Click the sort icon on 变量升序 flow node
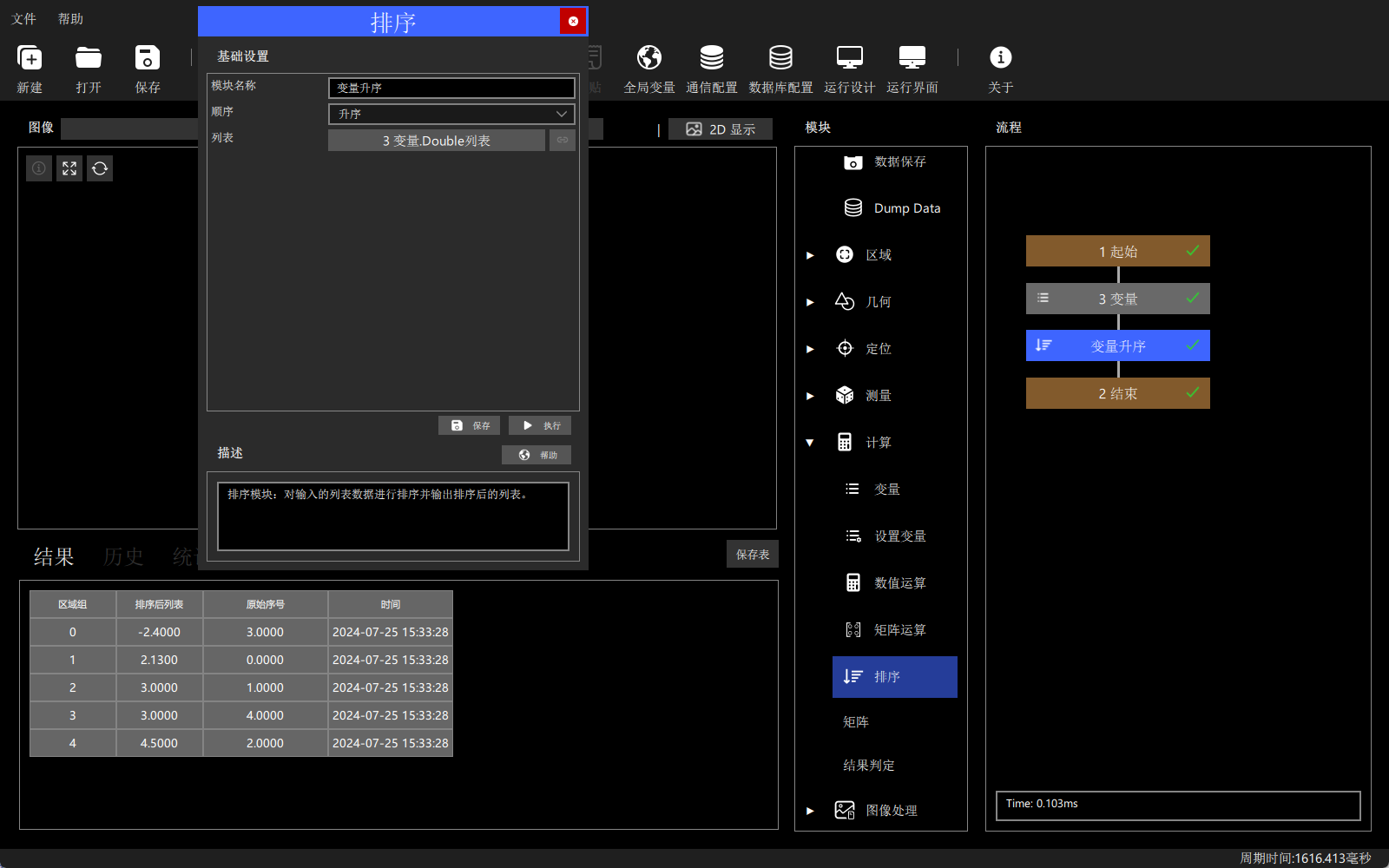 [x=1043, y=345]
